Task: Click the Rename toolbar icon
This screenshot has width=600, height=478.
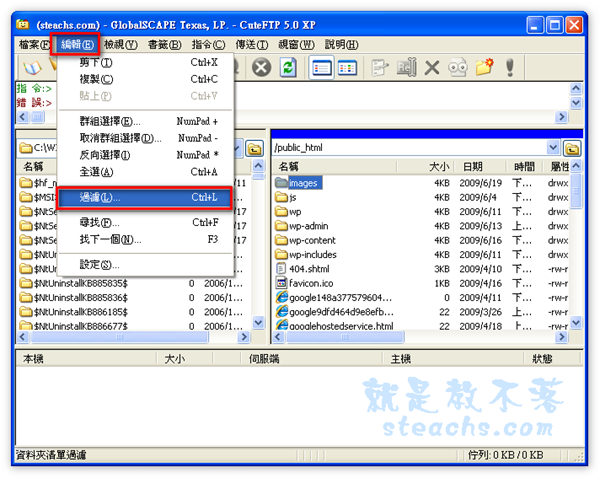Action: tap(406, 68)
